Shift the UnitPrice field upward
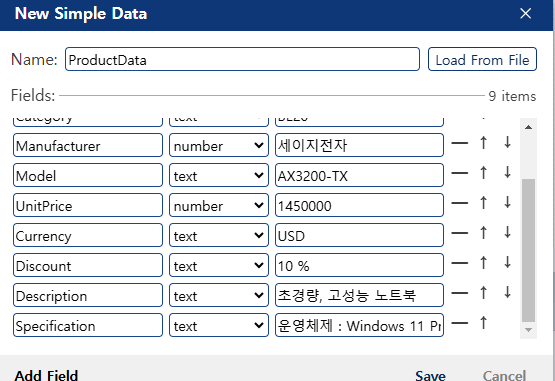555x381 pixels. pyautogui.click(x=484, y=203)
